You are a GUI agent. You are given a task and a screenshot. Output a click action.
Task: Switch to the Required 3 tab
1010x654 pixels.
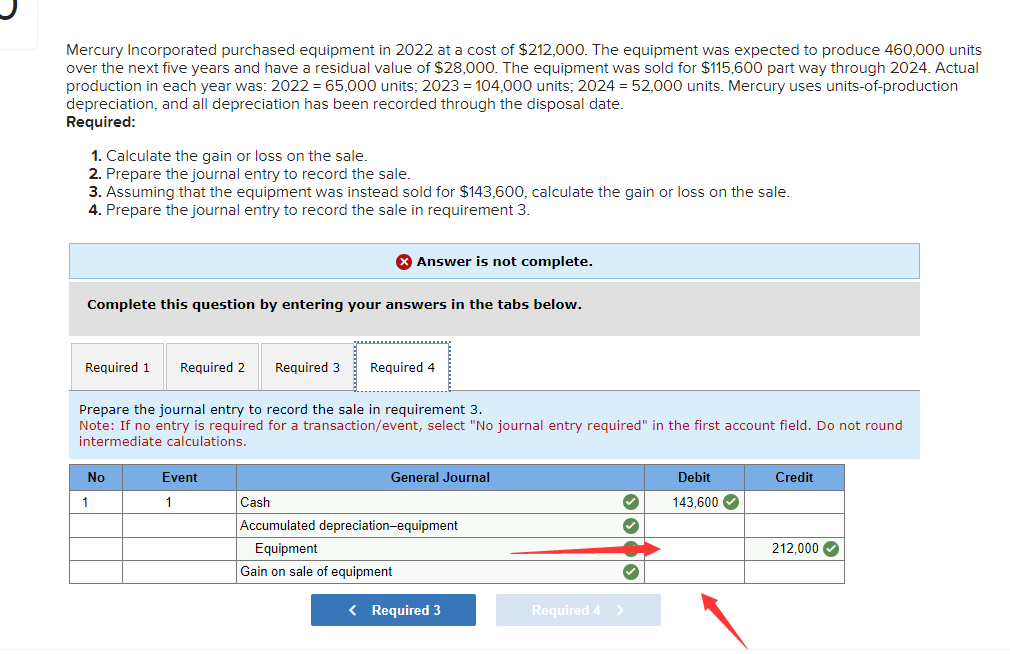click(x=307, y=367)
